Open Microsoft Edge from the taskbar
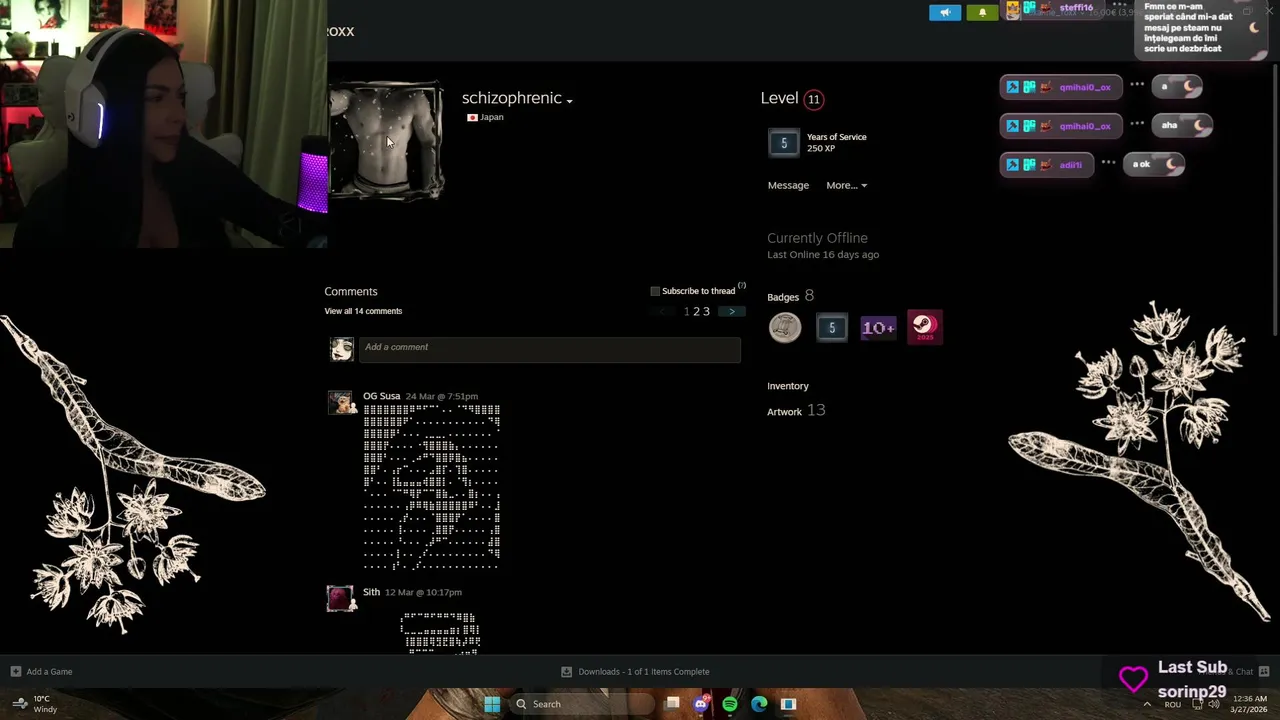 [759, 704]
